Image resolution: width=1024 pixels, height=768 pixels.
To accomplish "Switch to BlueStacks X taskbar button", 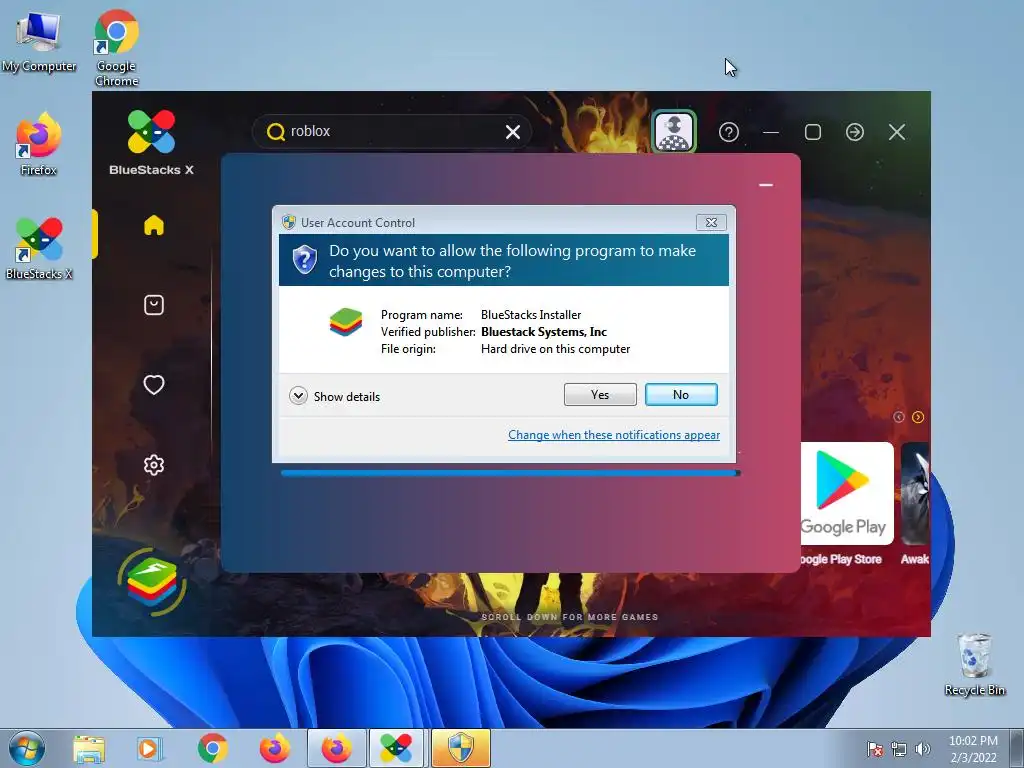I will (x=396, y=749).
